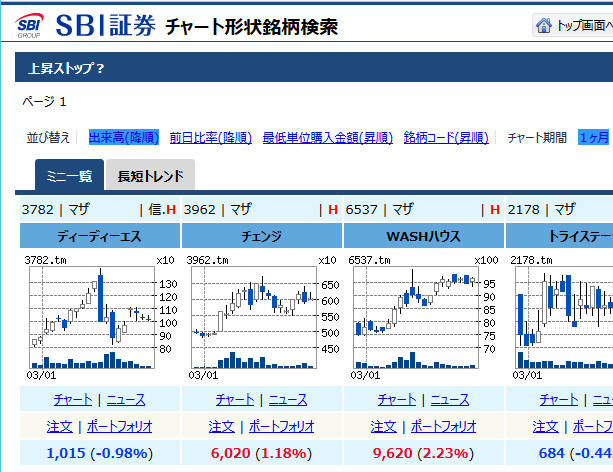Select the 1ヶ月 chart period
The image size is (613, 472).
(594, 137)
